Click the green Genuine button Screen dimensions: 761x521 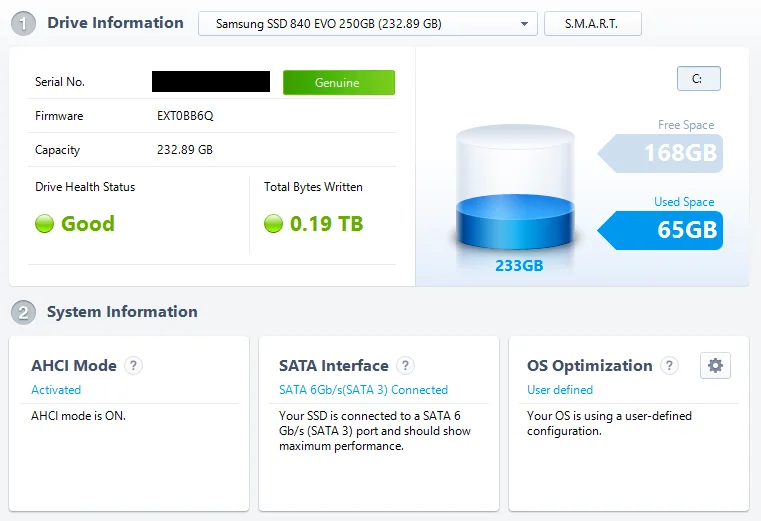coord(339,83)
